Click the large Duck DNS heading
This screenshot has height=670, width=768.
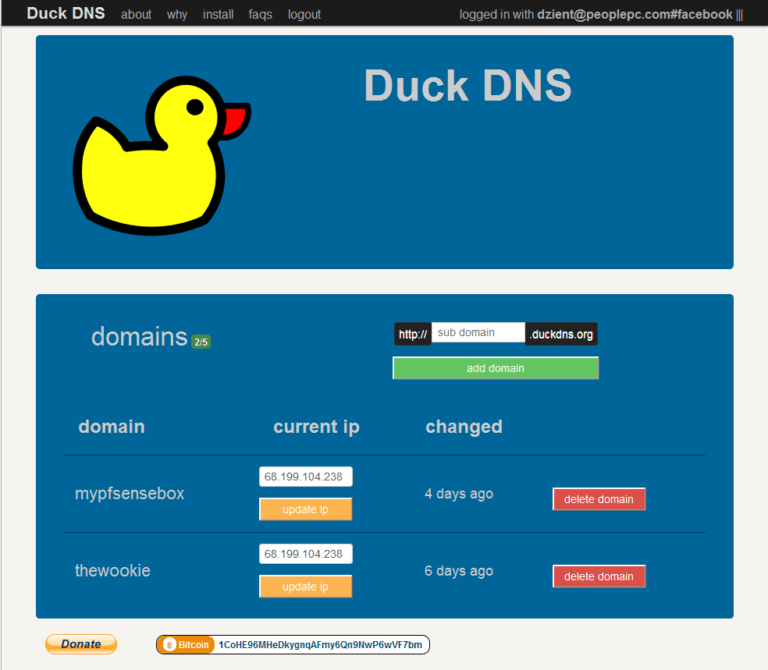[x=468, y=86]
